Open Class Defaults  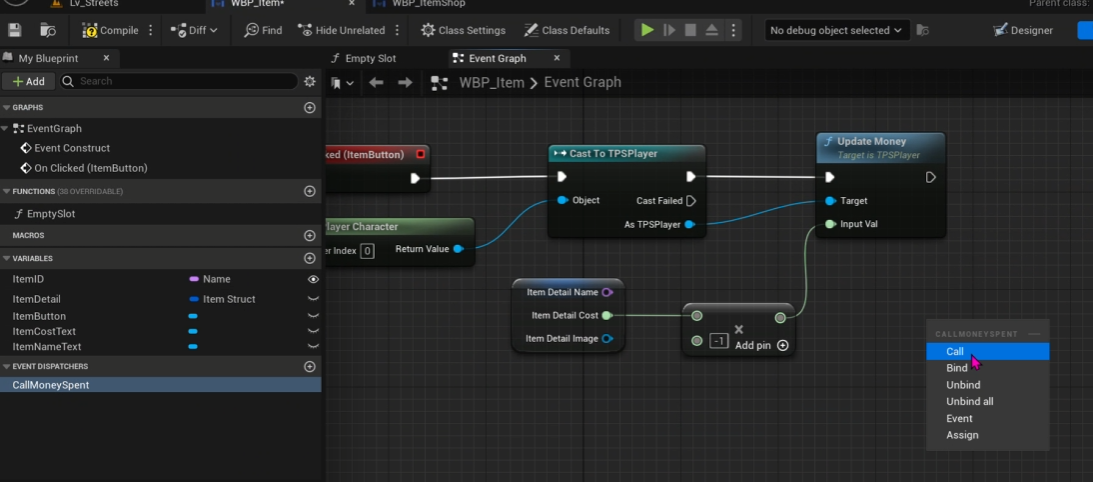click(x=567, y=30)
